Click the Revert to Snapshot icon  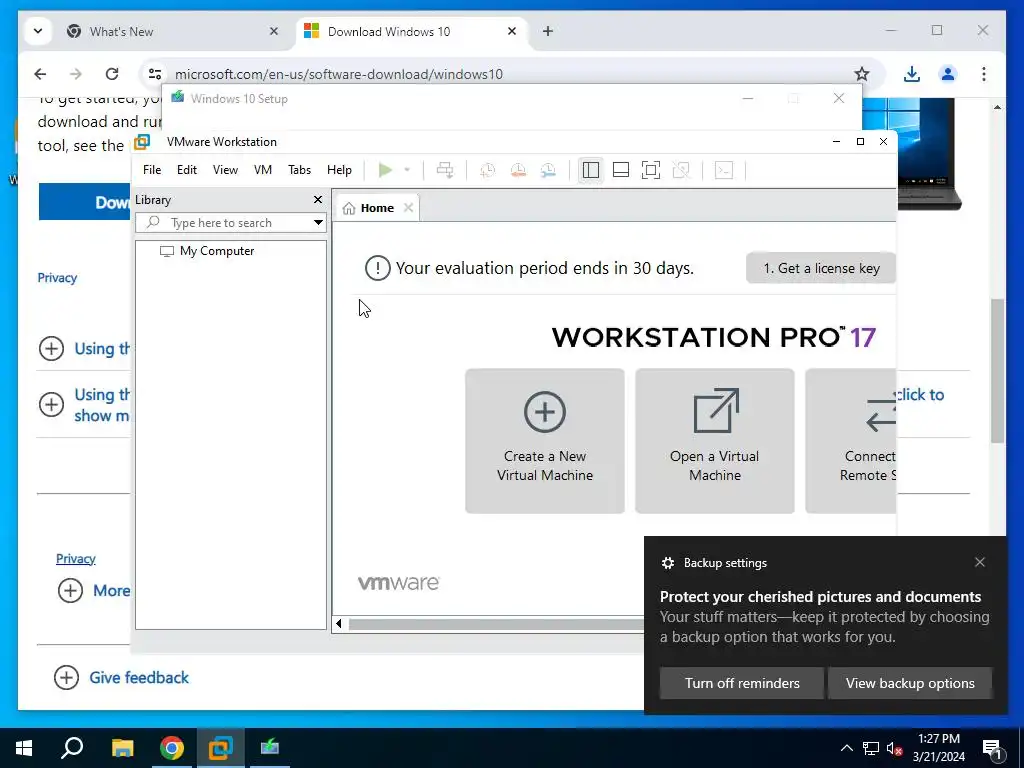[518, 170]
